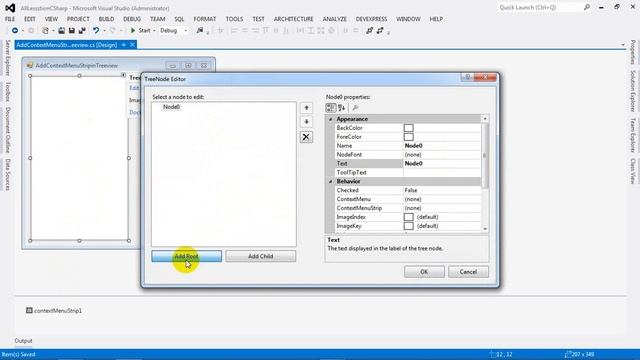Screen dimensions: 640x360
Task: Click the Add Root button
Action: [187, 256]
